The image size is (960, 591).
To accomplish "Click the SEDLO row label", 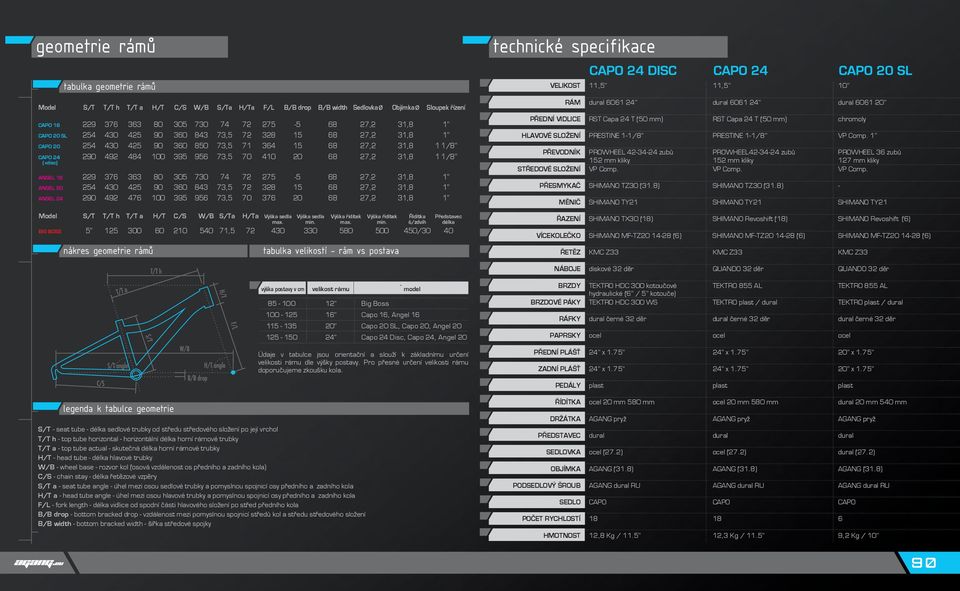I will 536,502.
